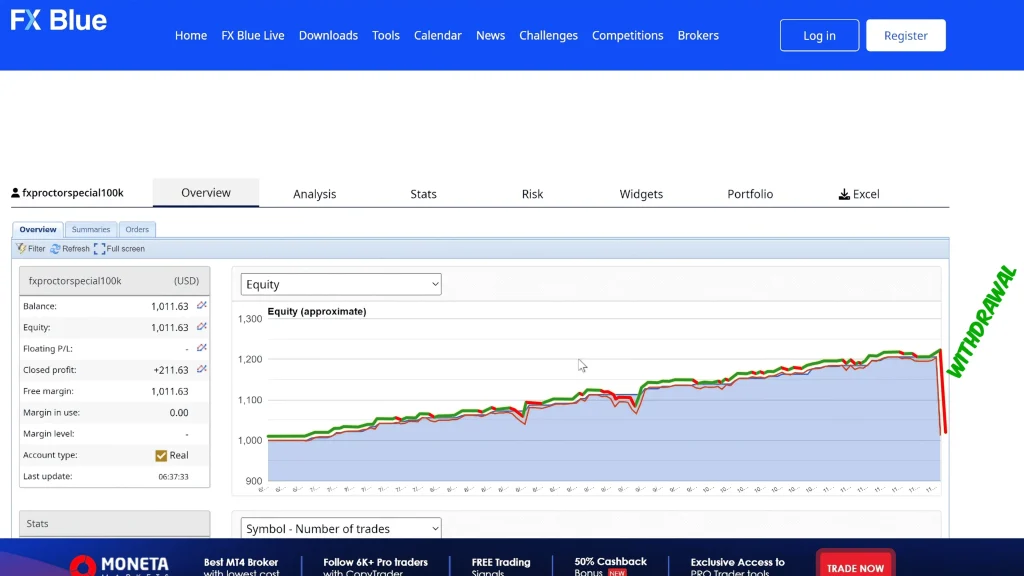Open the Equity chart type dropdown
Viewport: 1024px width, 576px height.
click(341, 284)
